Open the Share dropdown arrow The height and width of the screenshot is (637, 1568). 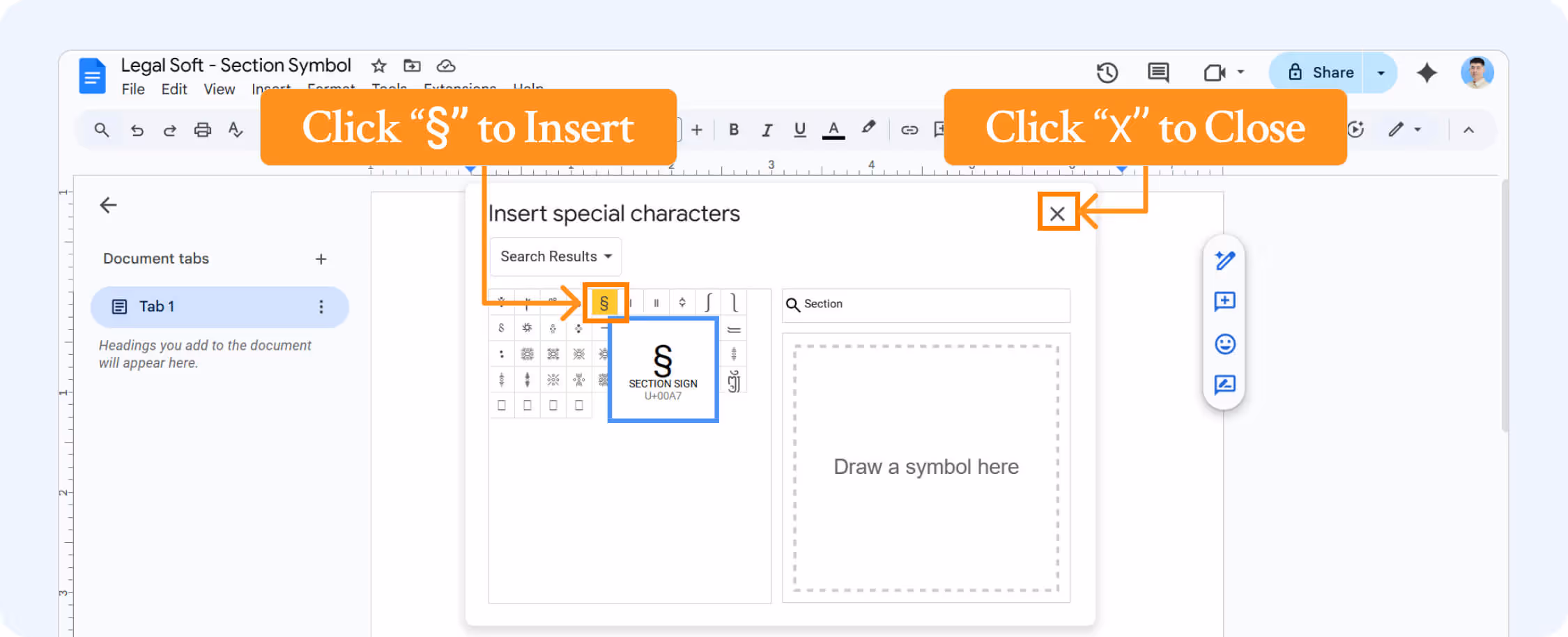(1380, 72)
